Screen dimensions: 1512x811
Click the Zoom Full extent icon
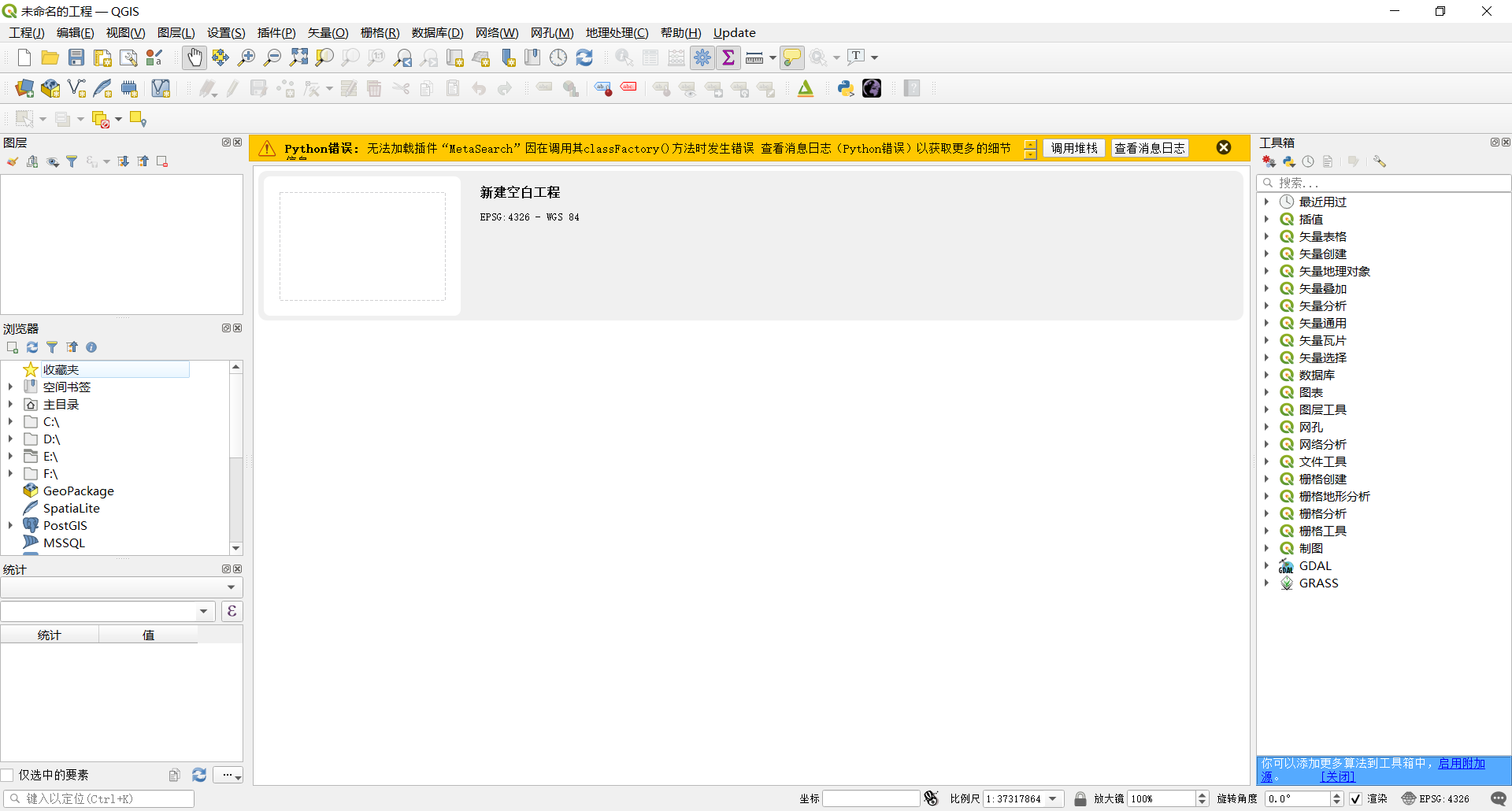[x=298, y=57]
